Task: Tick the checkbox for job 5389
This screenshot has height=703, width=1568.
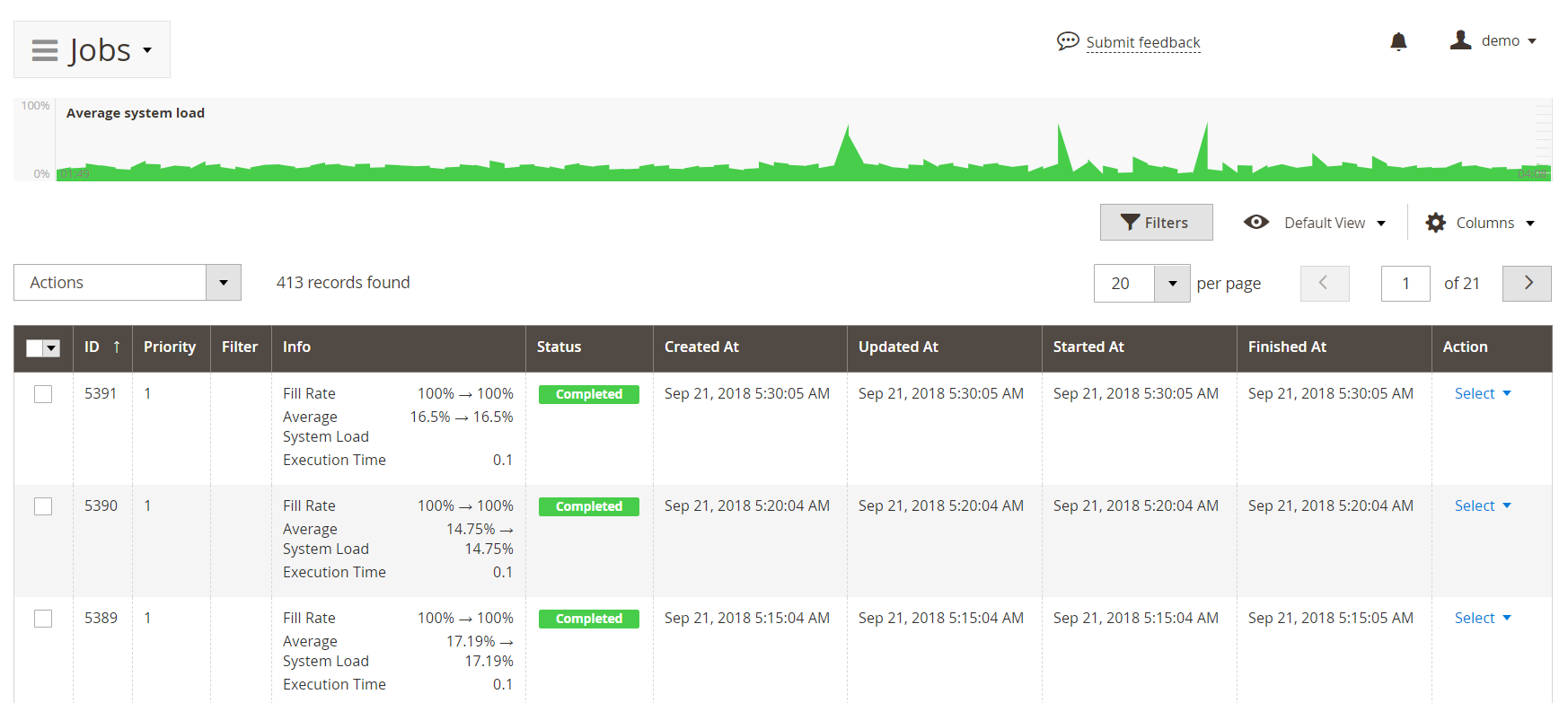Action: point(43,619)
